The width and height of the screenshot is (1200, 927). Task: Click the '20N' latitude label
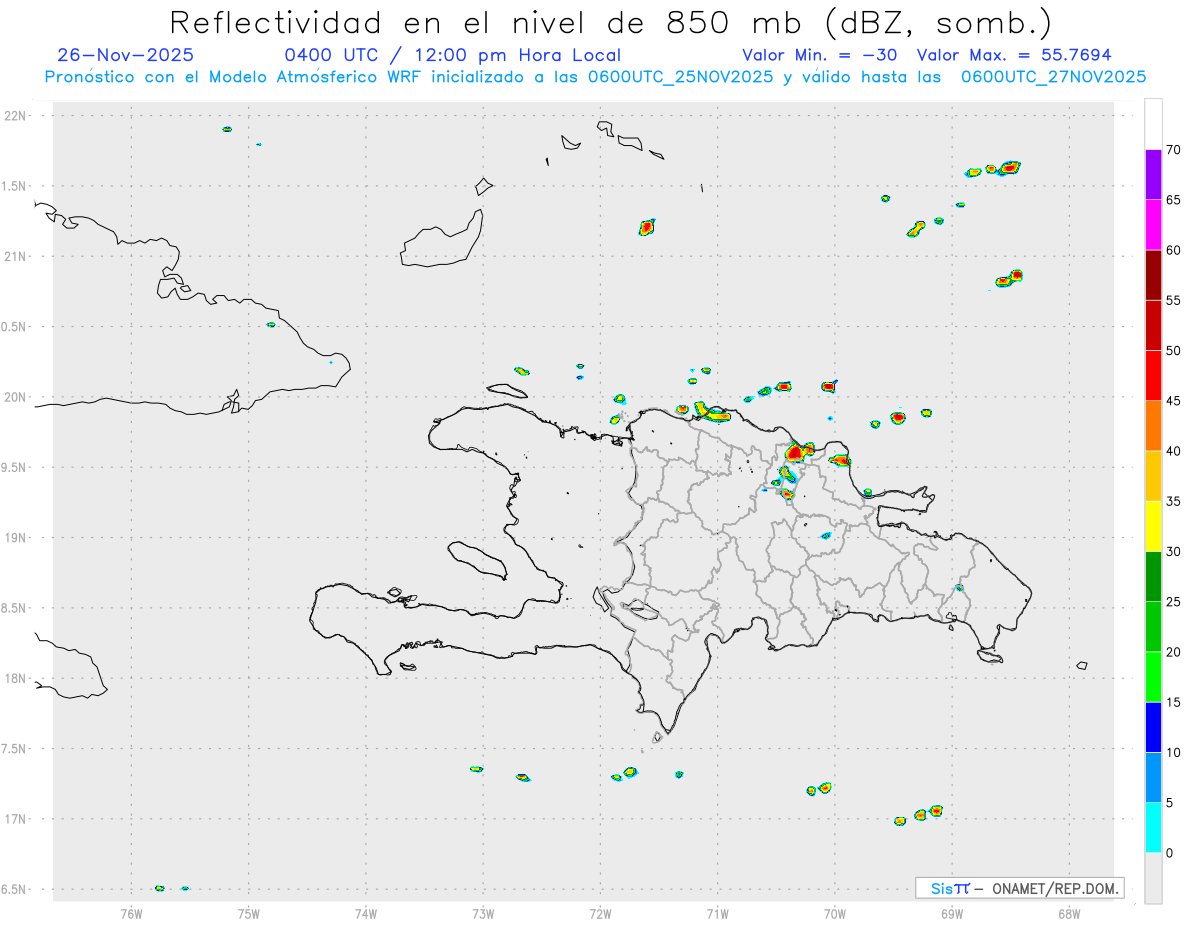point(17,397)
